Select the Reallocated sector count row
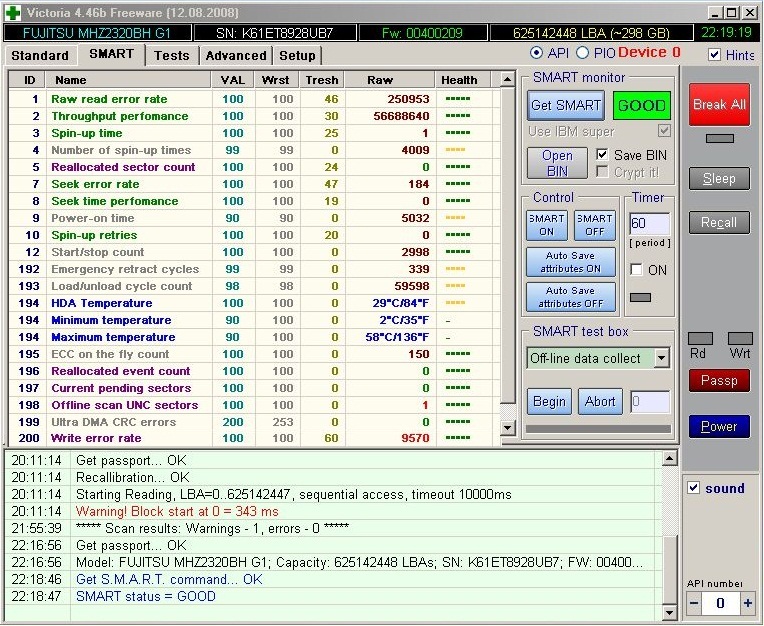 coord(253,167)
